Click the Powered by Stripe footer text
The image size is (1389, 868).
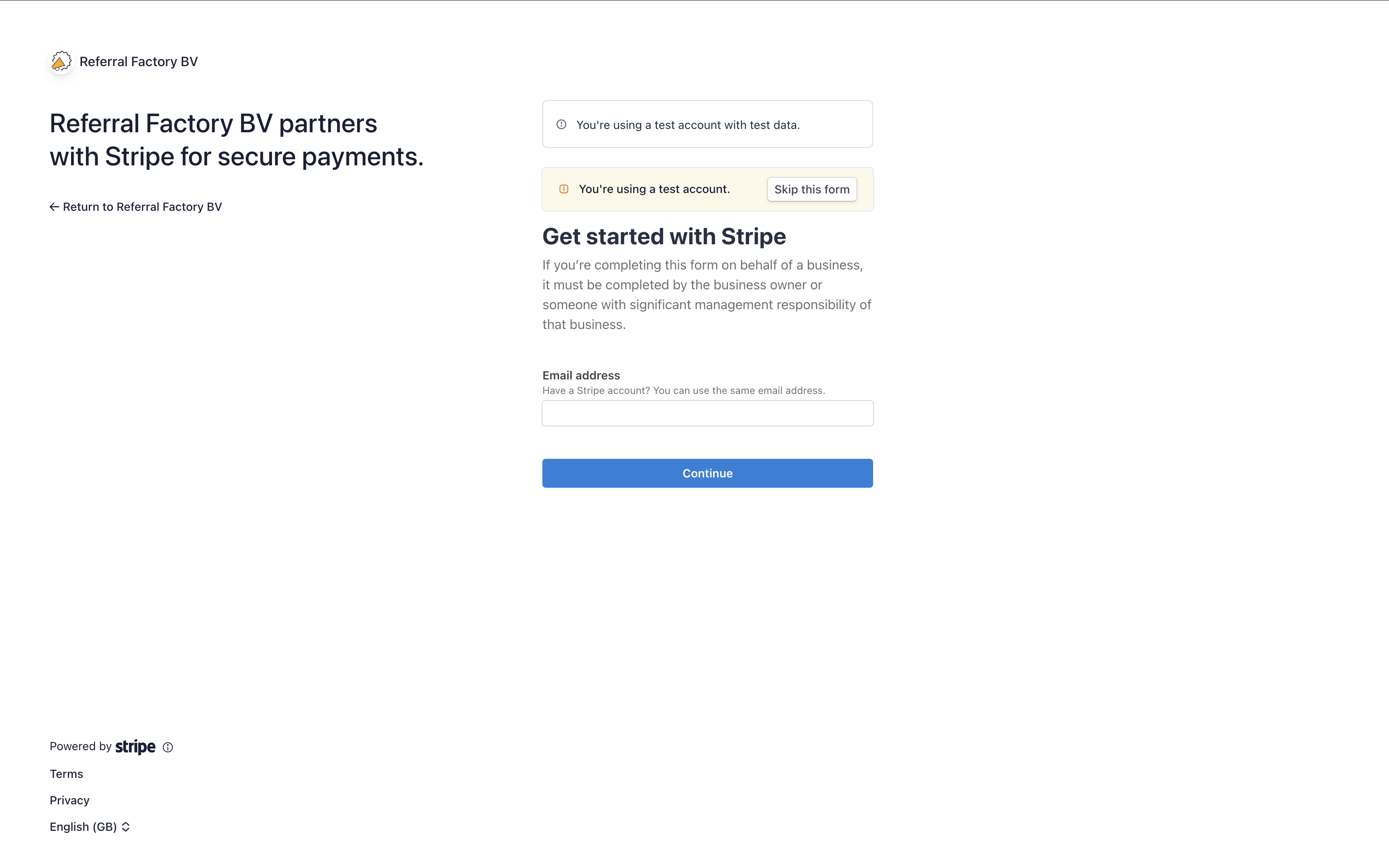81,746
